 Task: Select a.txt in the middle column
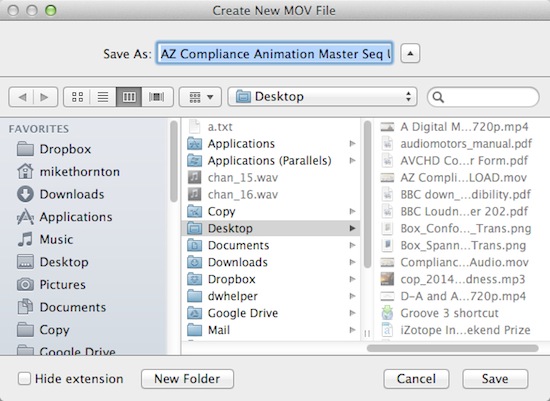[271, 127]
